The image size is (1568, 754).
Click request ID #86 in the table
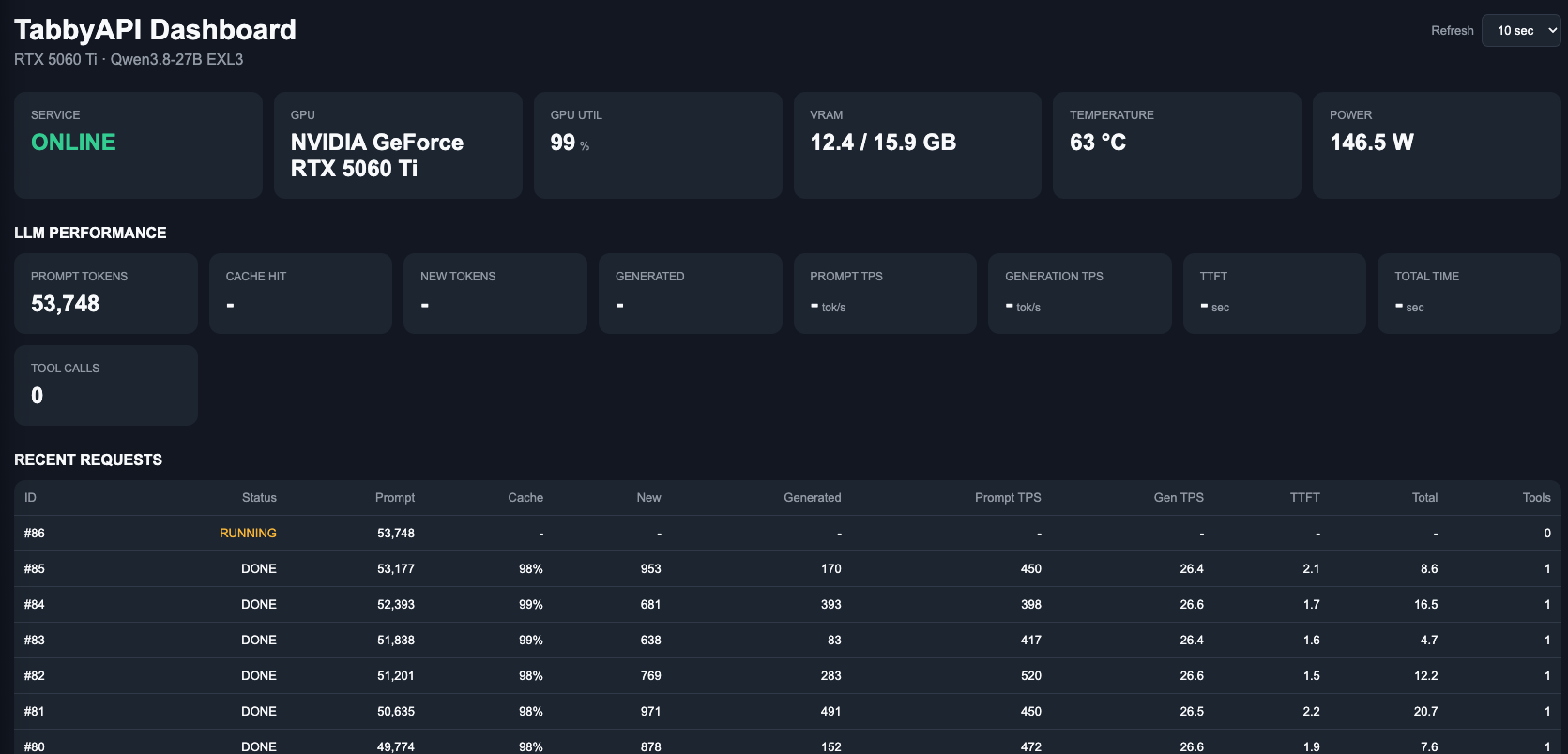coord(35,534)
